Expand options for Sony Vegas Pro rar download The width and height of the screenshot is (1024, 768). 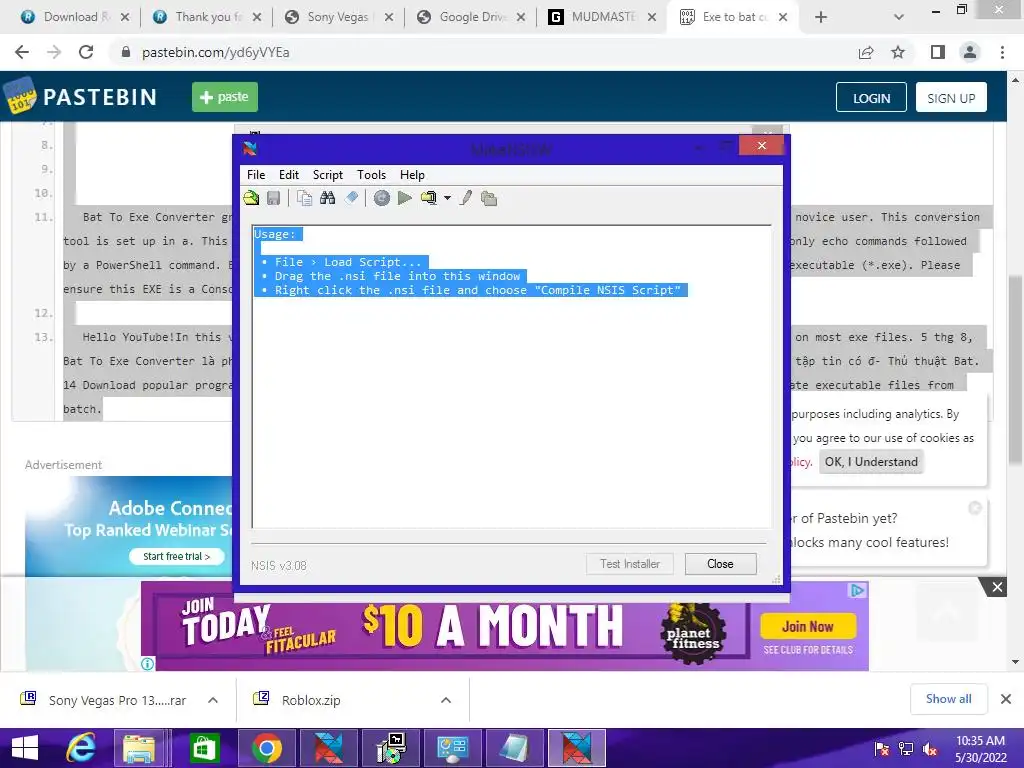pos(213,700)
